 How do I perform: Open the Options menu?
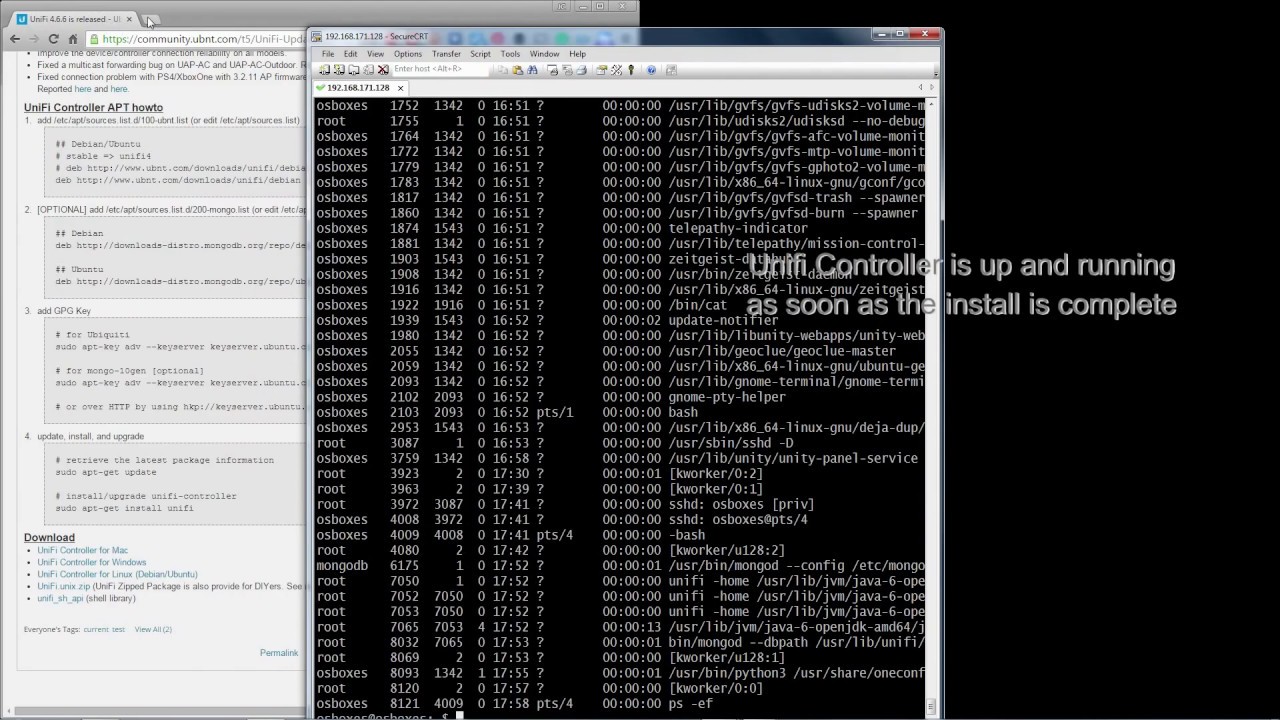tap(407, 54)
